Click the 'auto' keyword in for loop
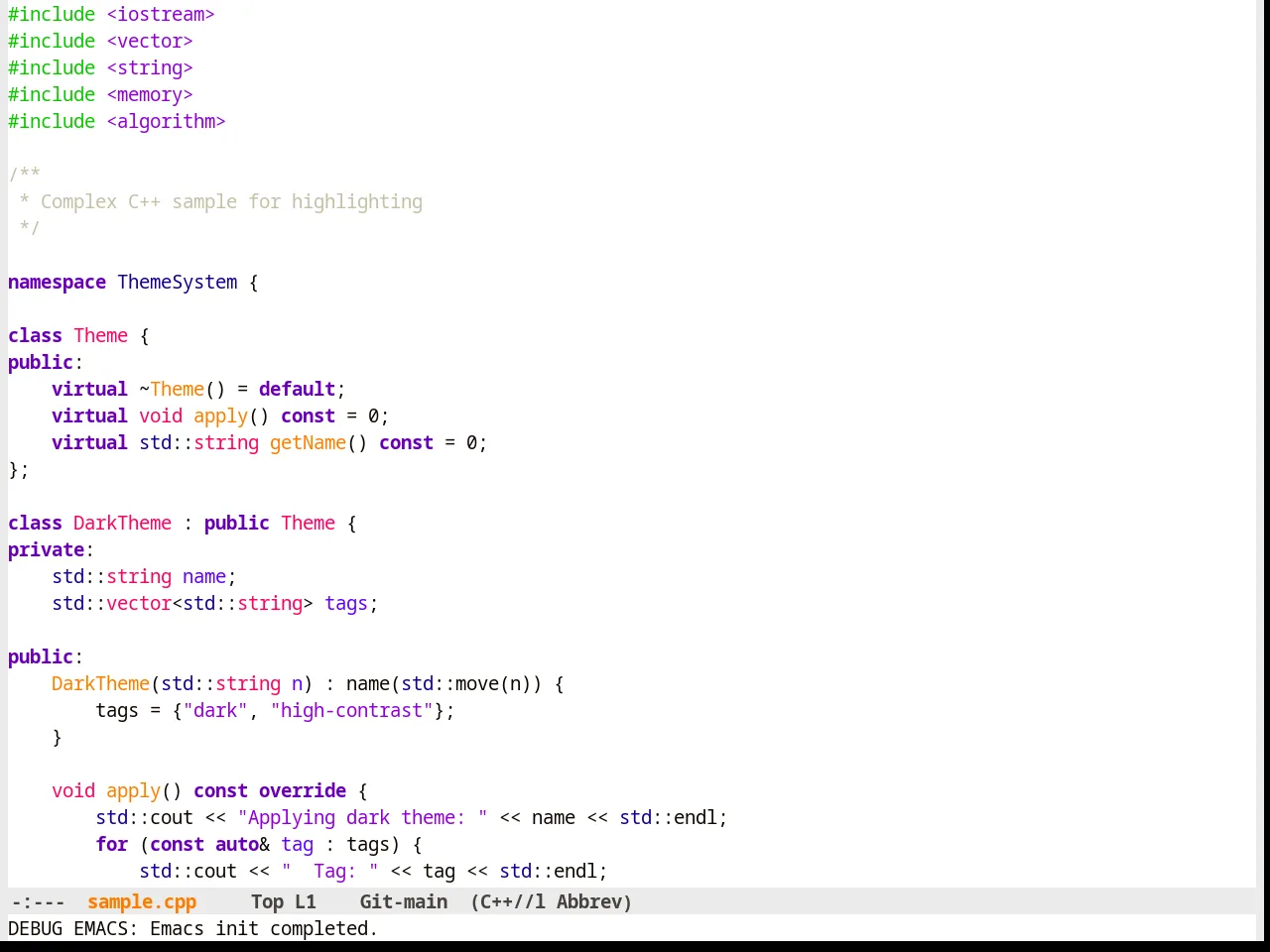This screenshot has width=1270, height=952. point(237,844)
